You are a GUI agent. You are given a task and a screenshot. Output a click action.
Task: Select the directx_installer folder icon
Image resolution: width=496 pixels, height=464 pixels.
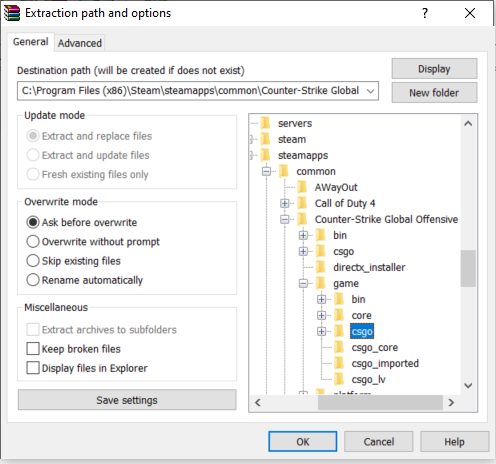321,267
